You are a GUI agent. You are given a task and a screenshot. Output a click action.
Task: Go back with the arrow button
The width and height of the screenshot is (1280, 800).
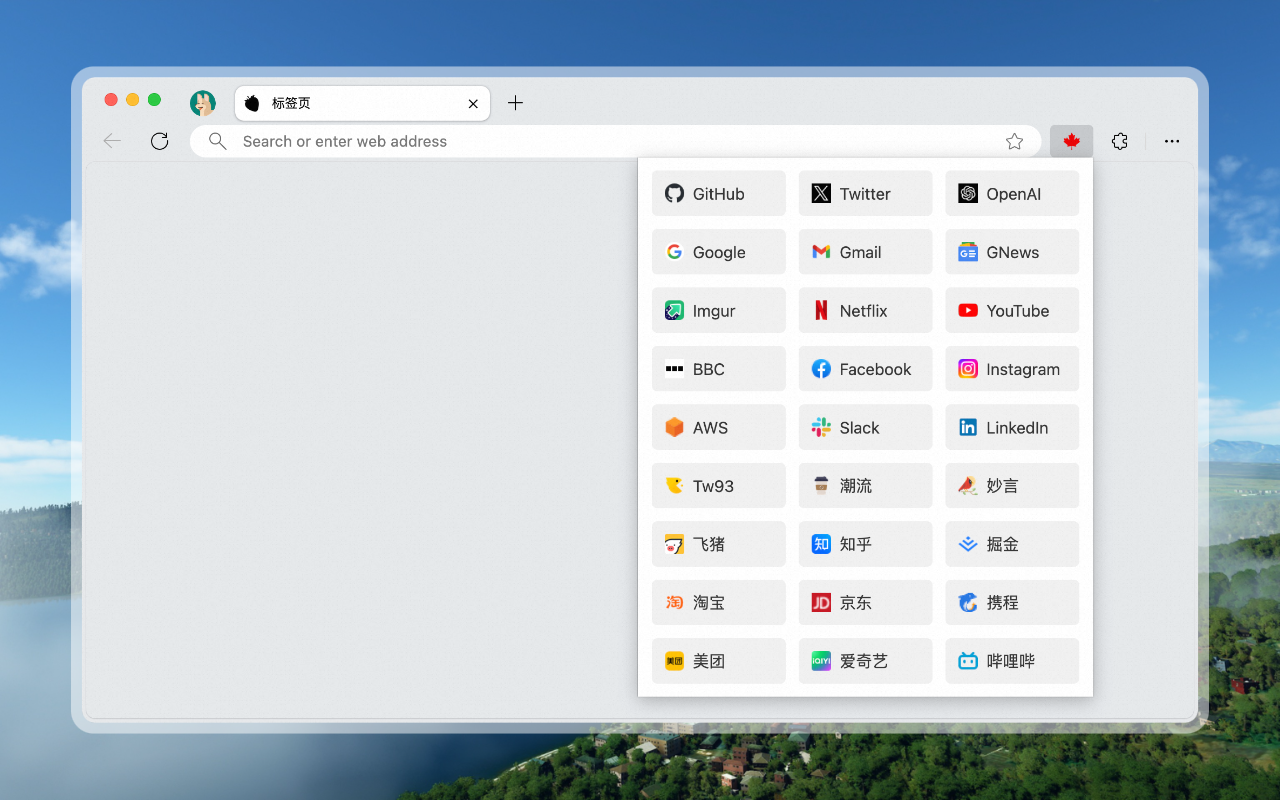click(112, 141)
